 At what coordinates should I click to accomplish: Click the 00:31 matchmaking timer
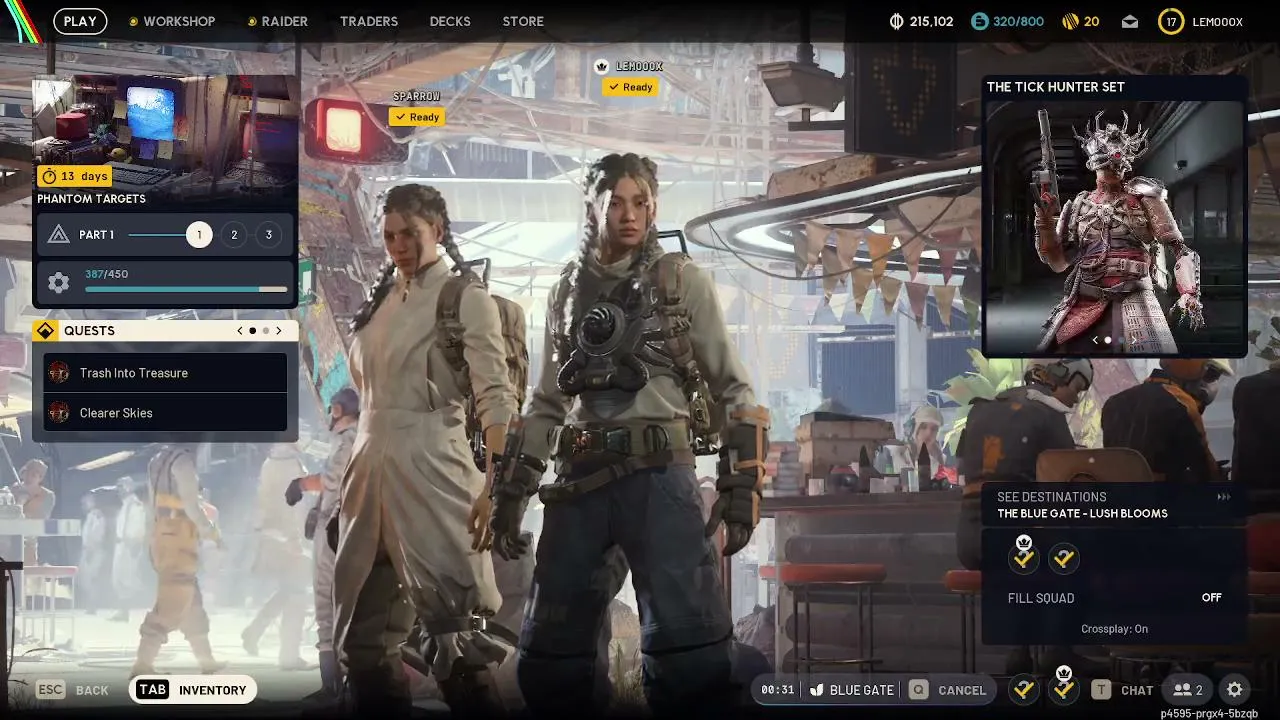[x=777, y=690]
